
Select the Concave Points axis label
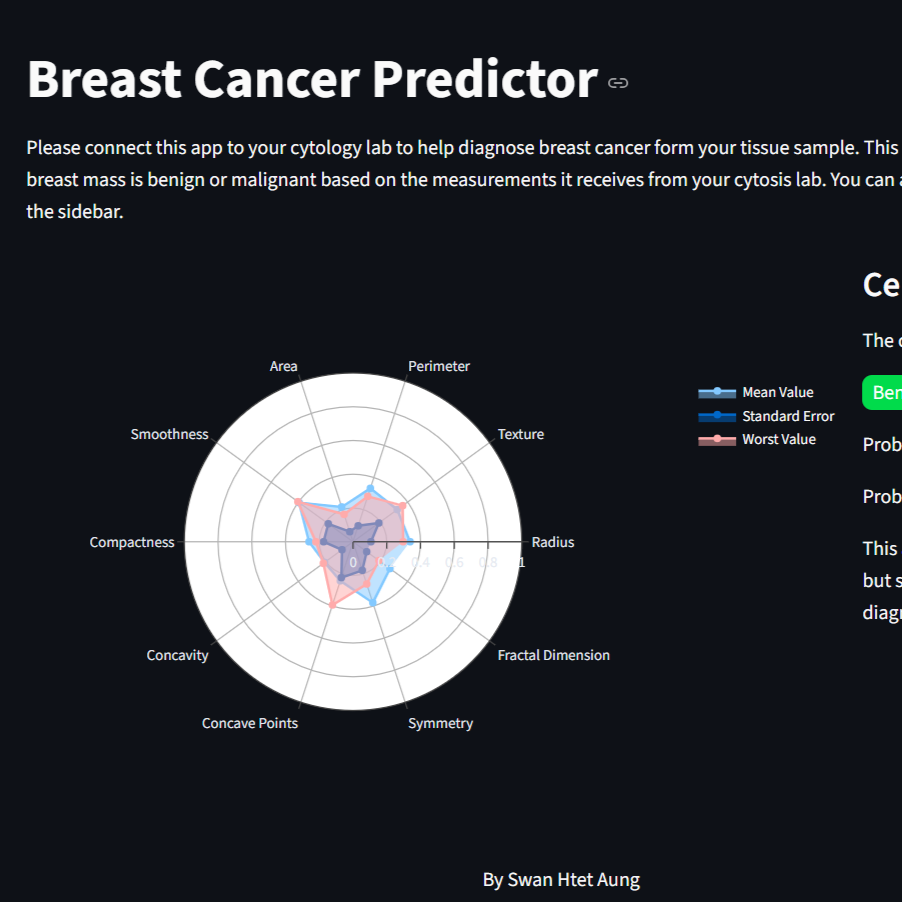point(250,723)
